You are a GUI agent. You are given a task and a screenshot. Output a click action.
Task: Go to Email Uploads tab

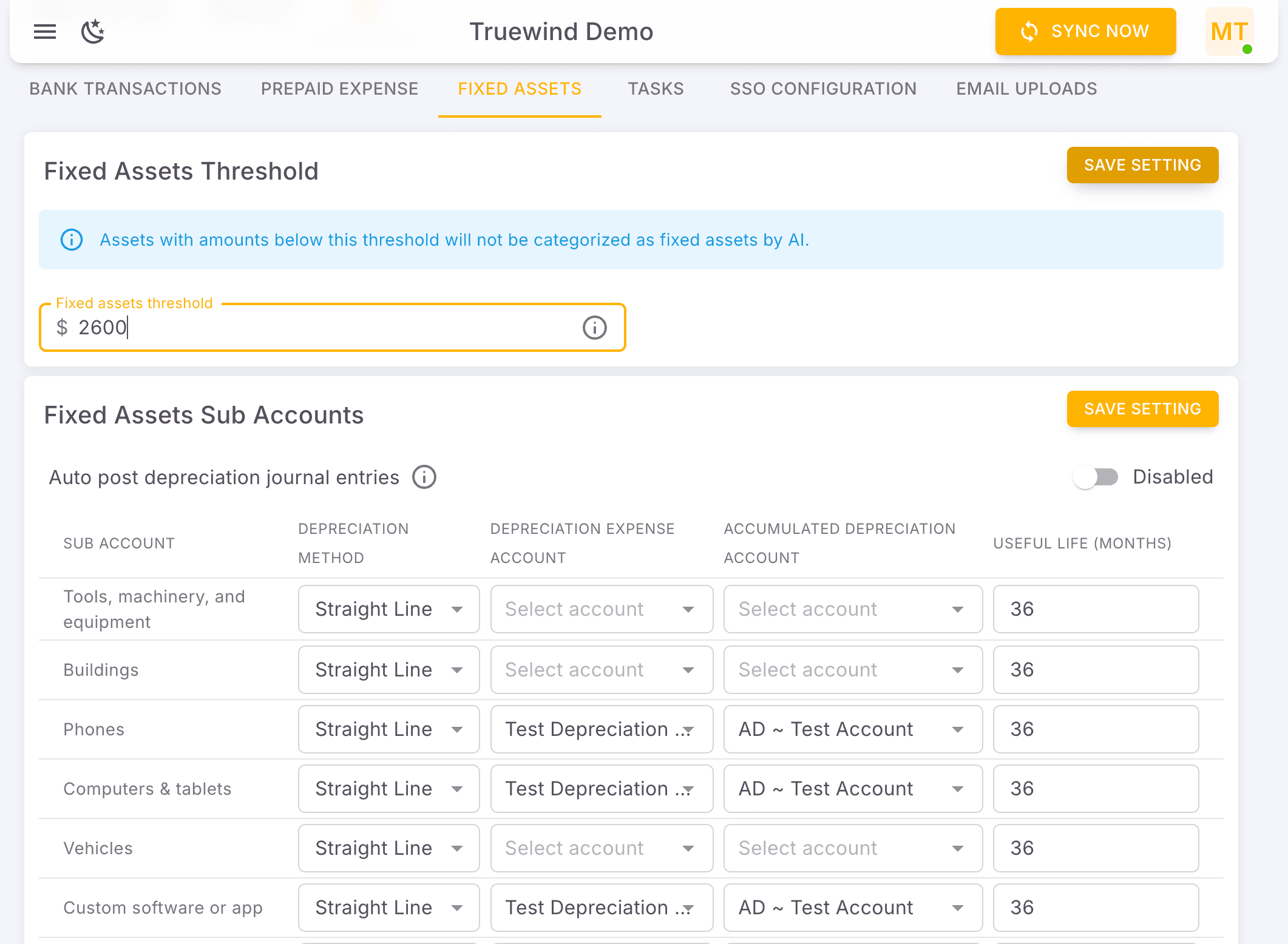(1026, 89)
